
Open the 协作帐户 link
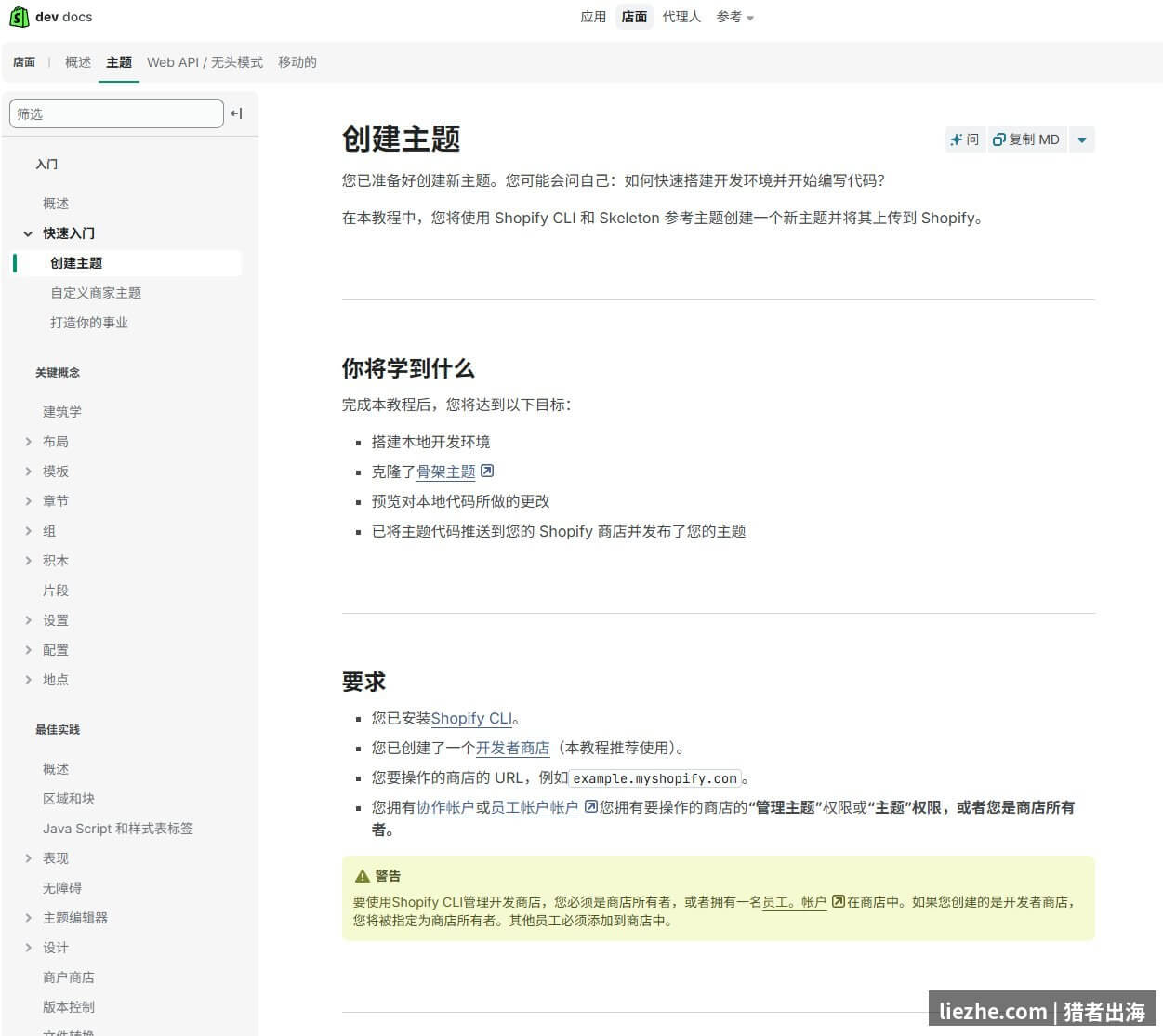446,807
